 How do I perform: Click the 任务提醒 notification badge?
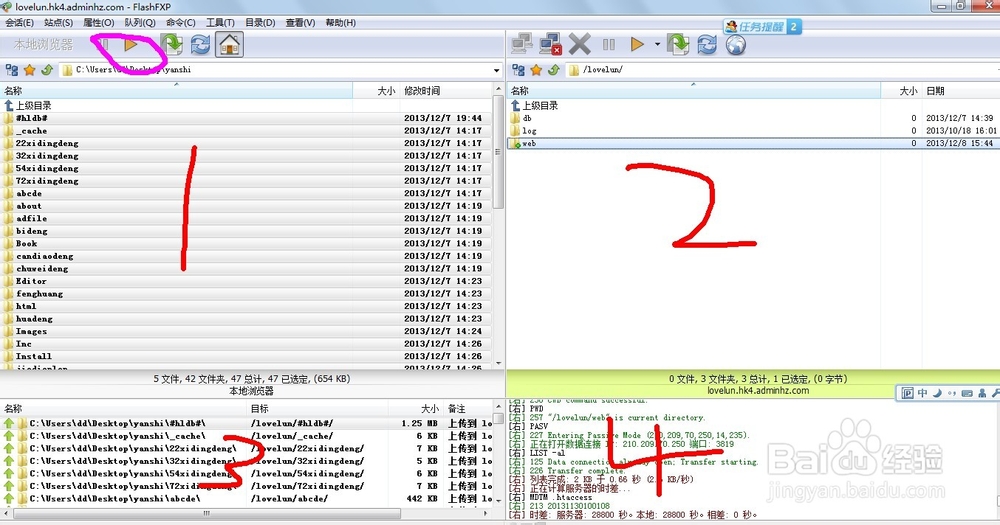point(762,27)
